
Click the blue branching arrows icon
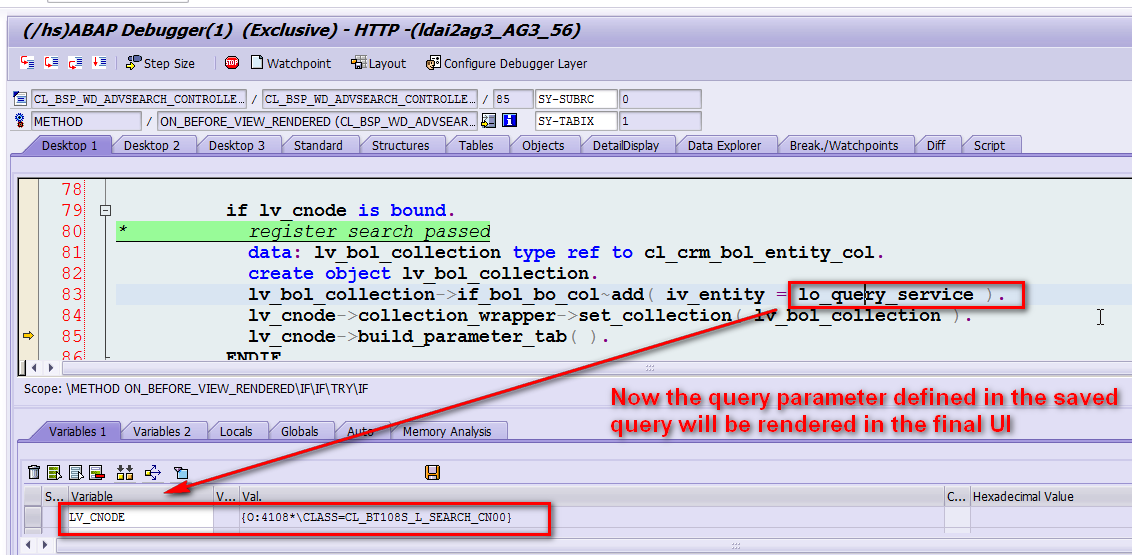[152, 473]
